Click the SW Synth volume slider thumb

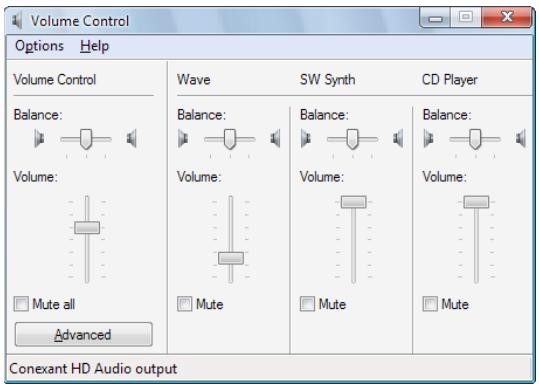[353, 202]
